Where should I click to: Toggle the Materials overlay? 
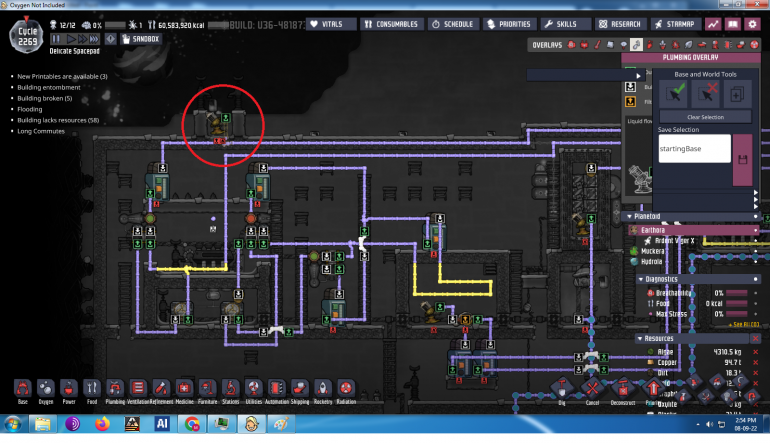click(x=610, y=45)
